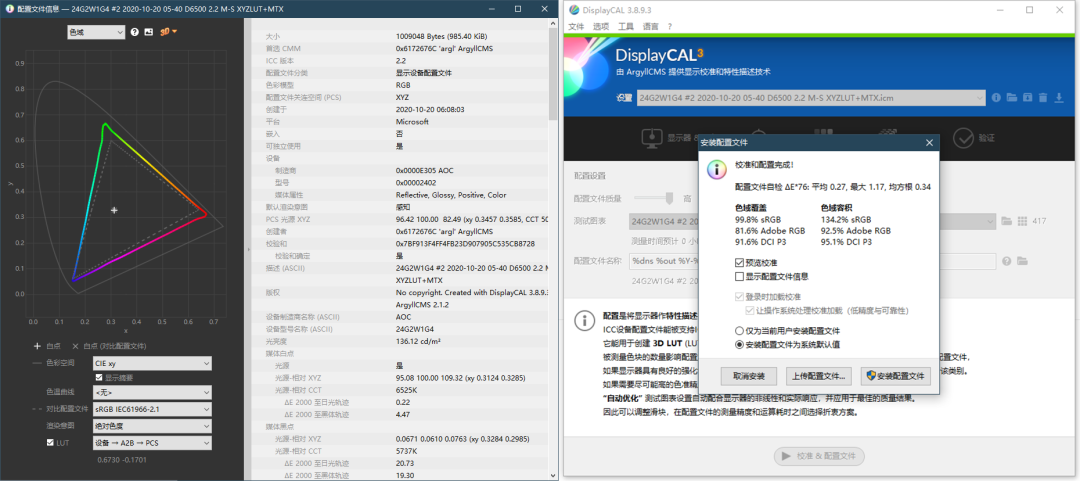Open the orange 3D view dropdown icon
Screen dimensions: 1080x481
[169, 32]
